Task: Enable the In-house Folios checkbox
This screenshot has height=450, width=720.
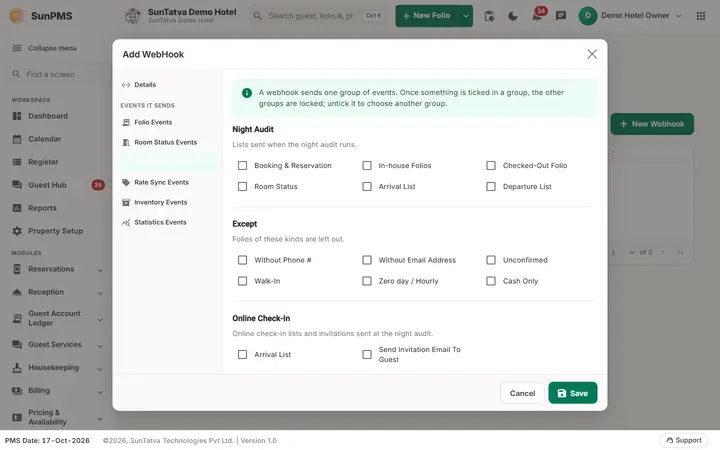Action: (367, 165)
